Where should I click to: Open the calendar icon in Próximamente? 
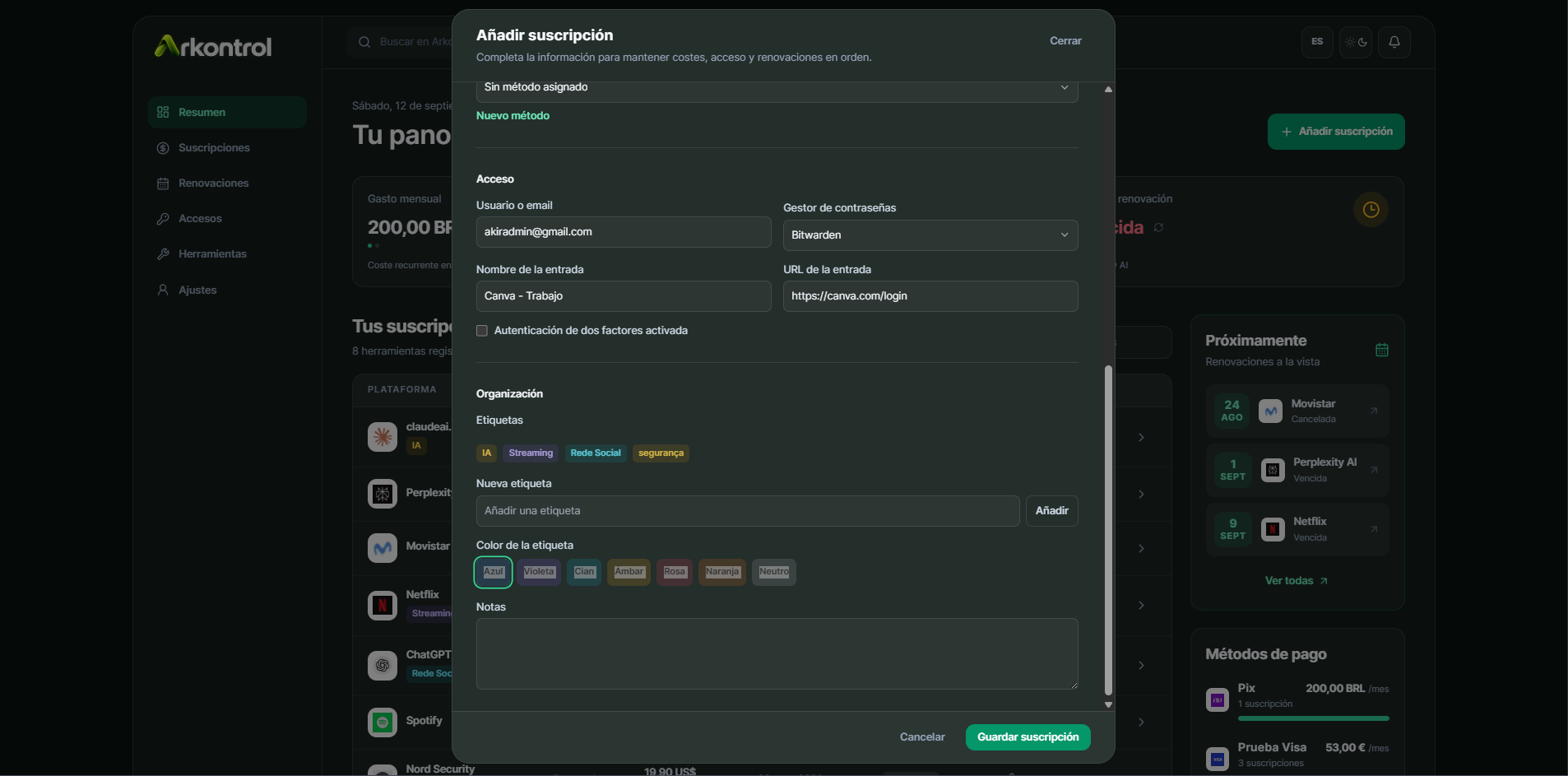coord(1382,350)
